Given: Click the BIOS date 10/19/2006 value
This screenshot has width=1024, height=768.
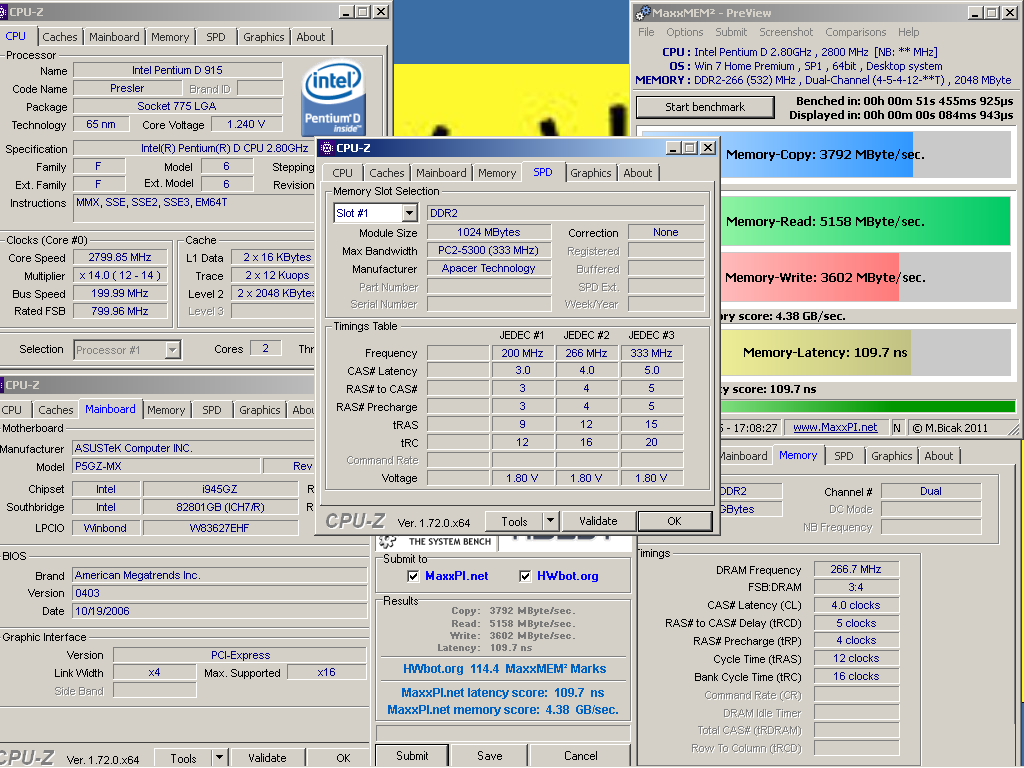Looking at the screenshot, I should click(219, 611).
